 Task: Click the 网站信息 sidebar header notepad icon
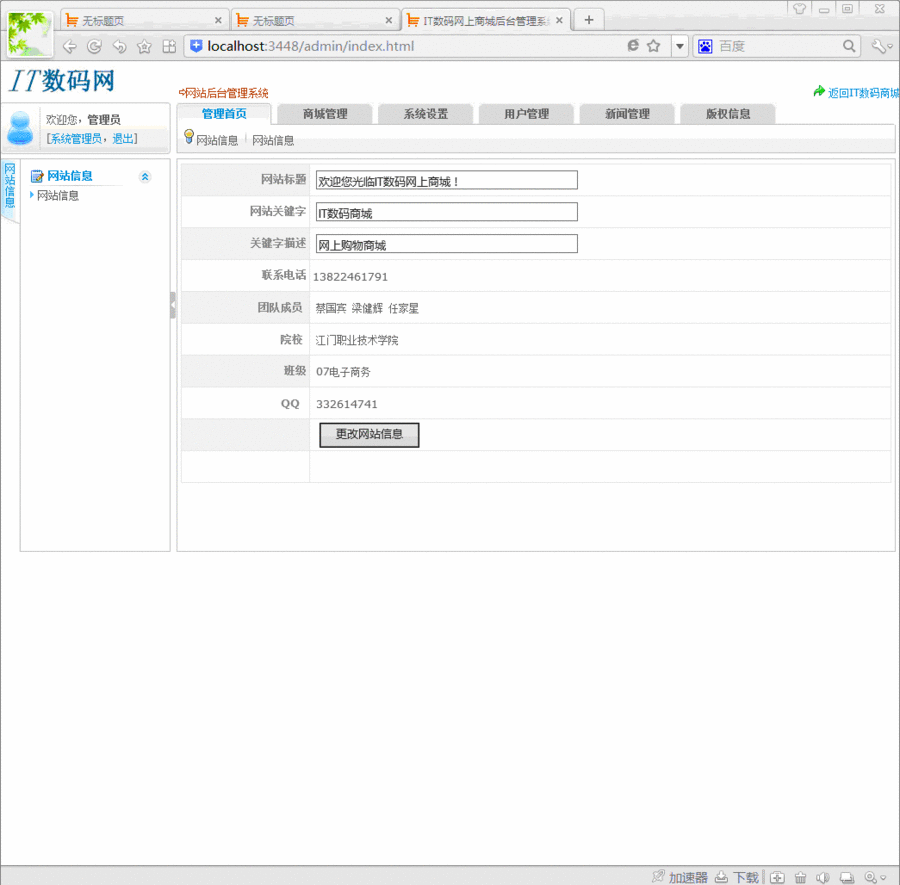37,176
